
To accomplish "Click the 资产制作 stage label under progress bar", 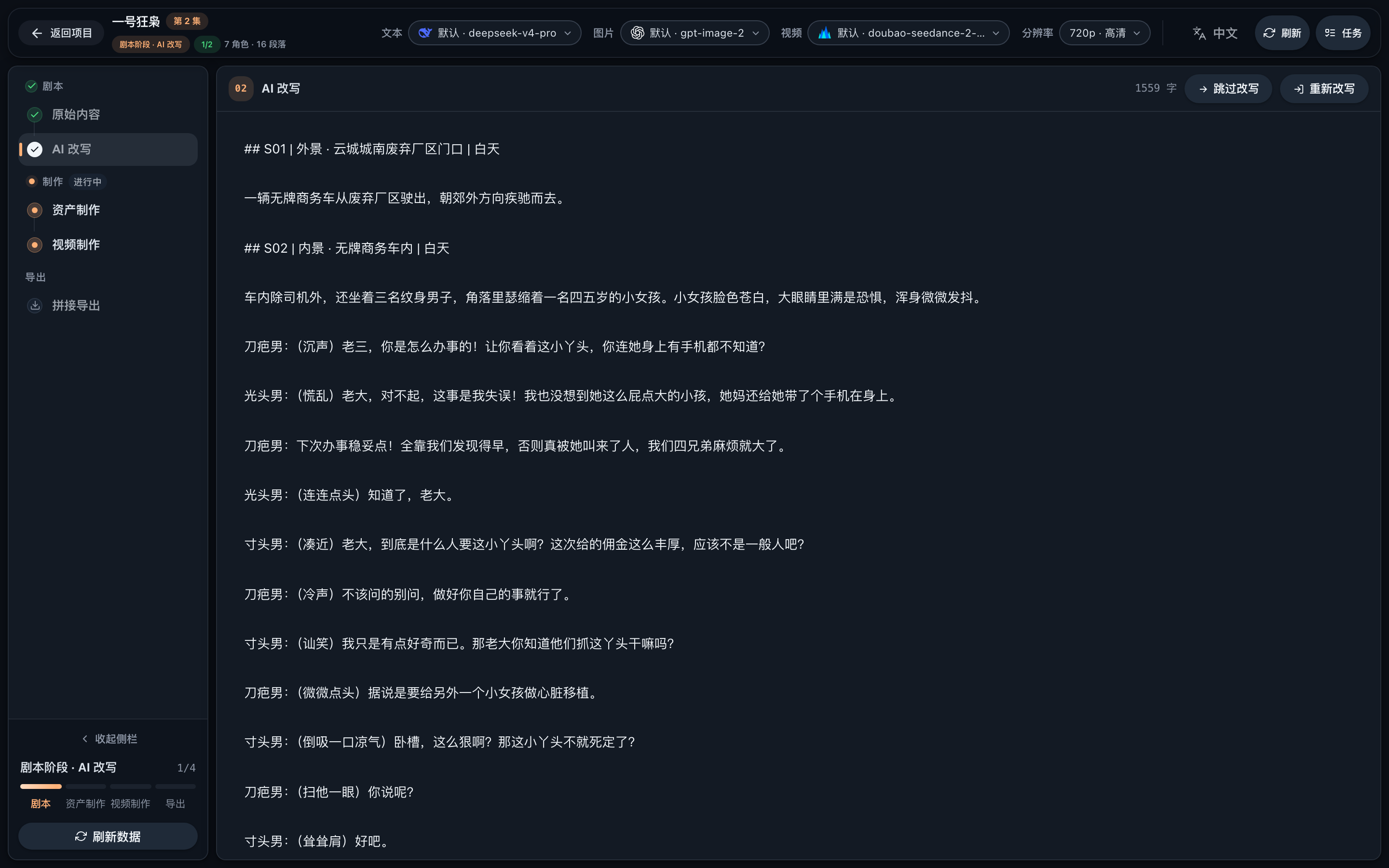I will click(x=85, y=804).
